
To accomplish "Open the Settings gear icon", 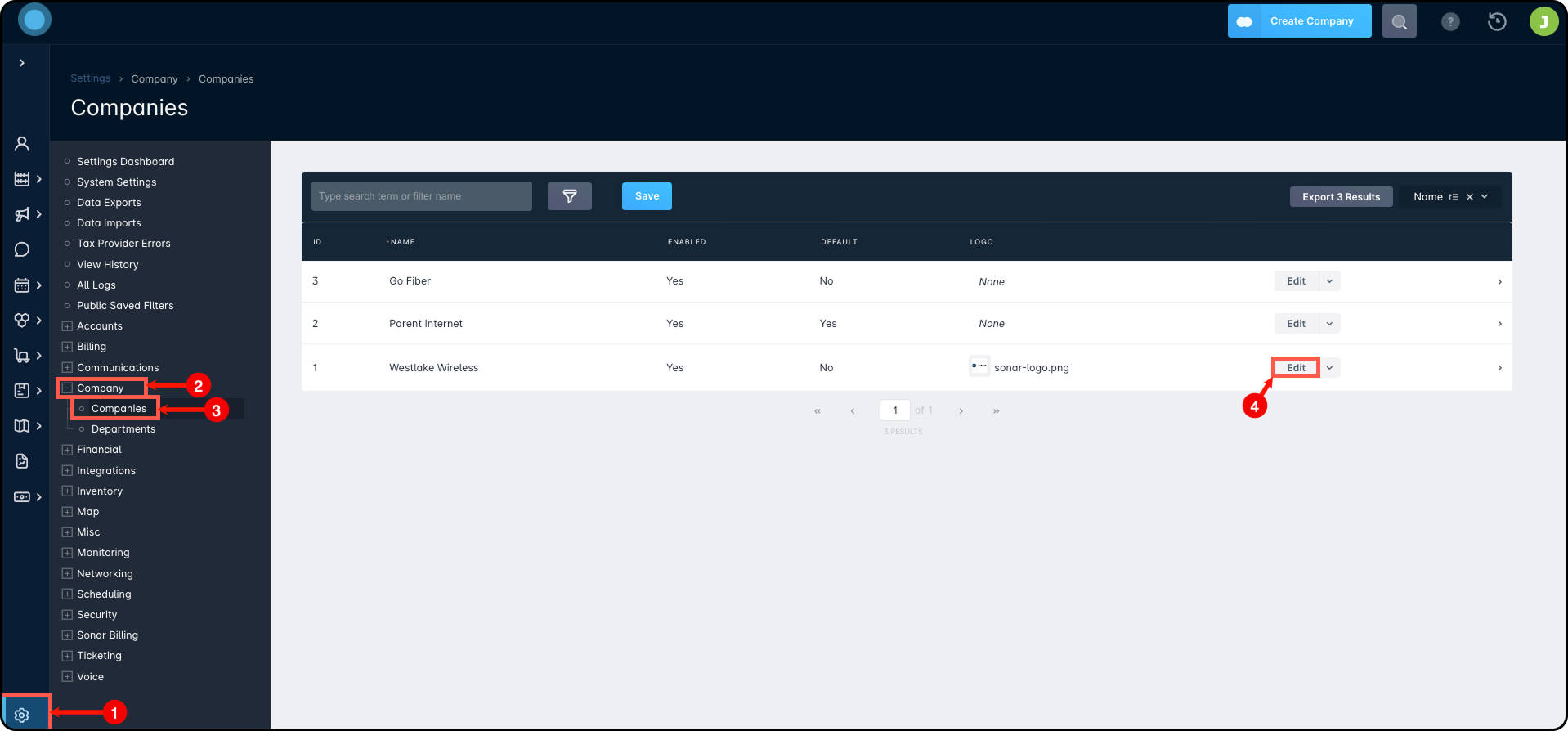I will [22, 715].
